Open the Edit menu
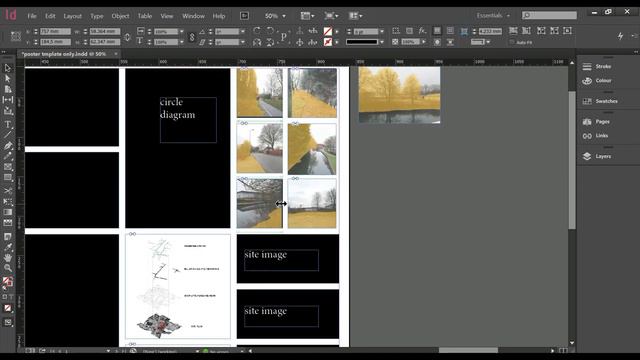This screenshot has width=640, height=360. [x=50, y=16]
